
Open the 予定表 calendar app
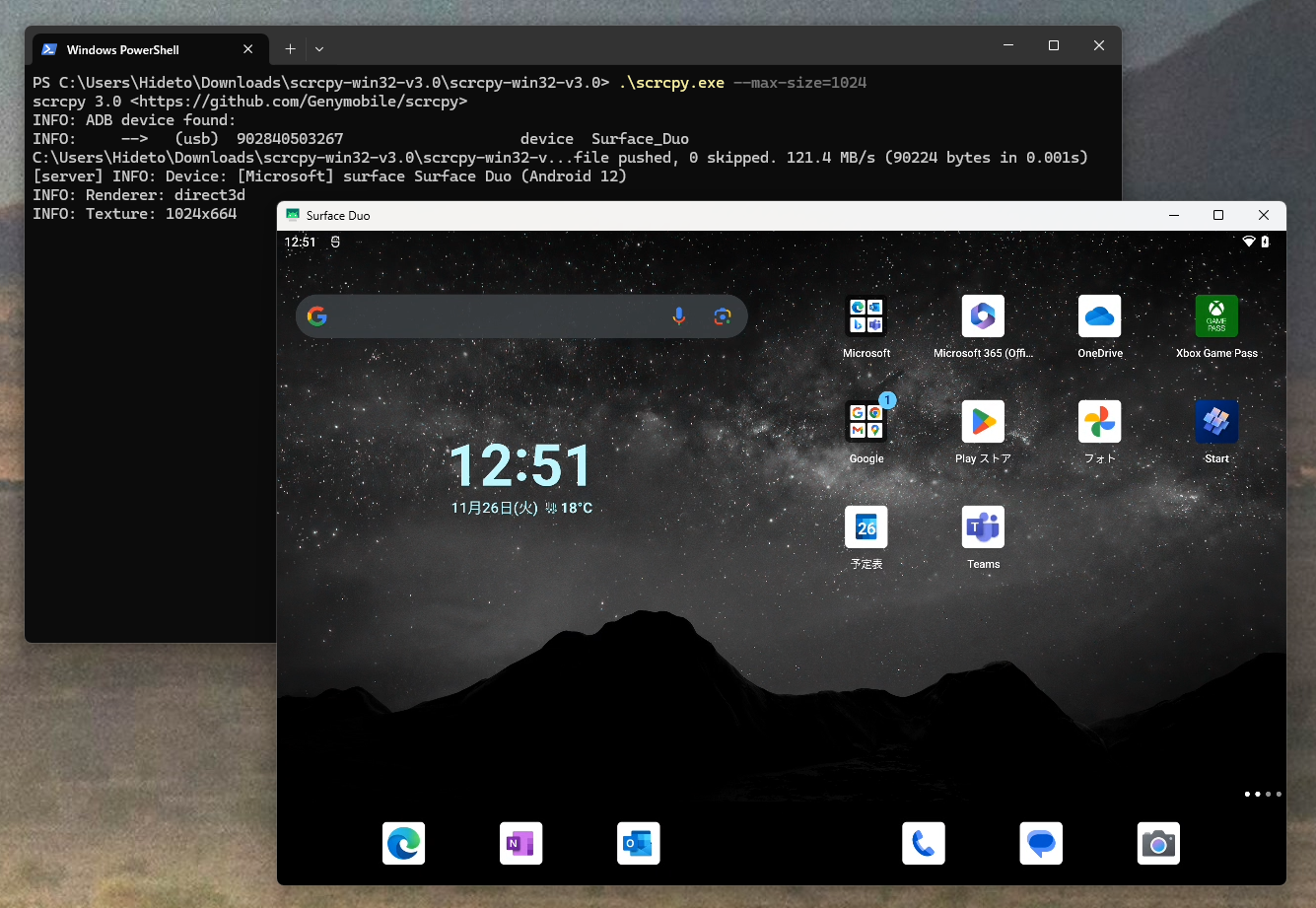pyautogui.click(x=866, y=526)
